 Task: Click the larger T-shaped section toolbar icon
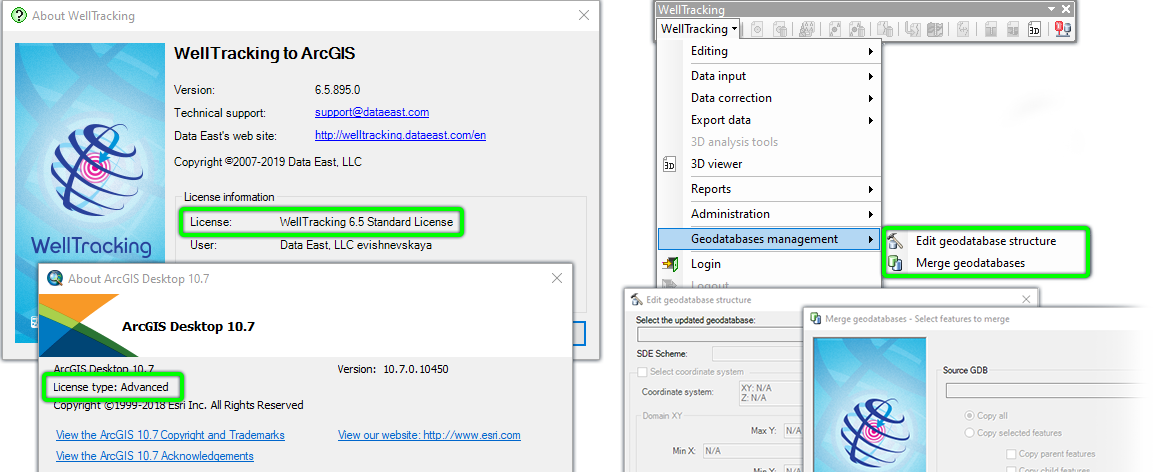pyautogui.click(x=990, y=29)
